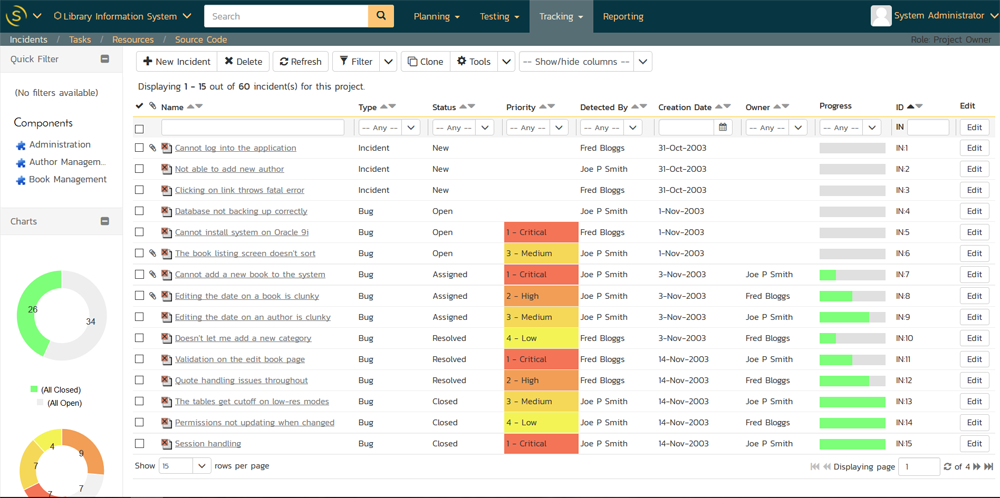Tick the checkbox for 'Database not backing up correctly'
The image size is (1000, 498).
(x=139, y=211)
